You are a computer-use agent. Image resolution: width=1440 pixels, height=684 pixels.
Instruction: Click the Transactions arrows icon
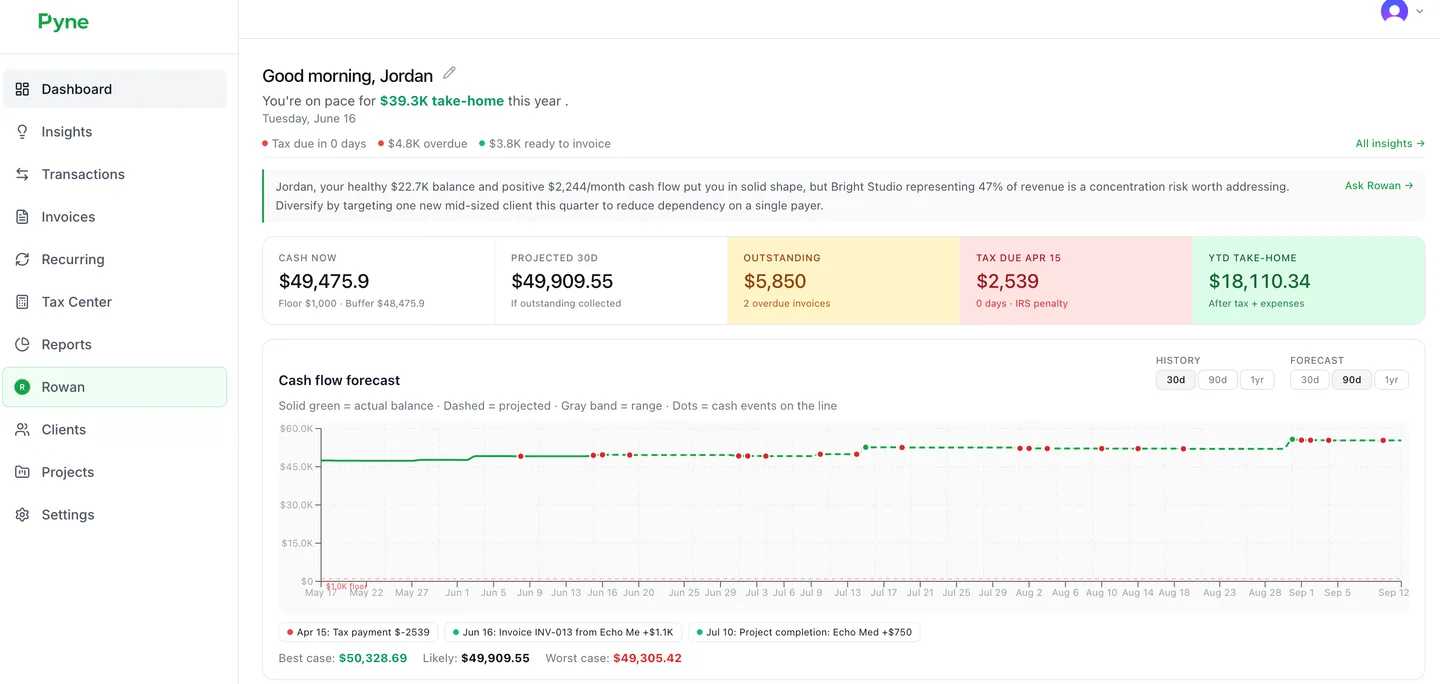coord(22,174)
